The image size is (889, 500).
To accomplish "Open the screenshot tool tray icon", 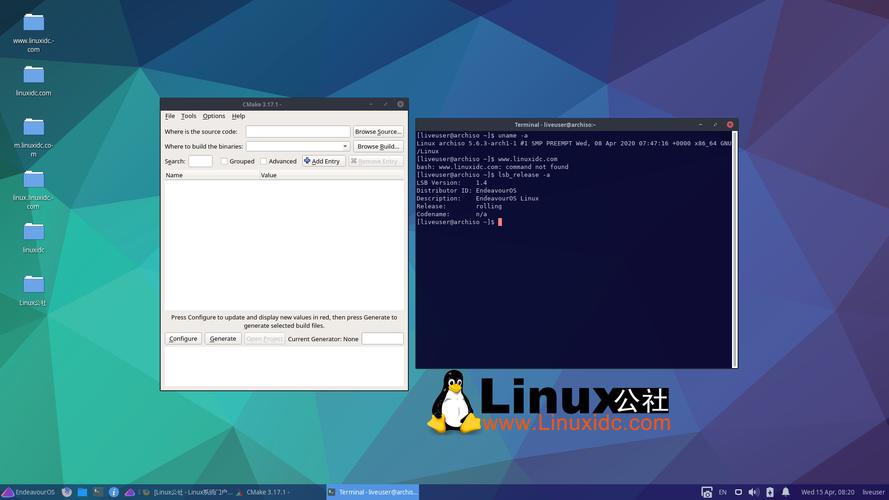I will pyautogui.click(x=706, y=492).
